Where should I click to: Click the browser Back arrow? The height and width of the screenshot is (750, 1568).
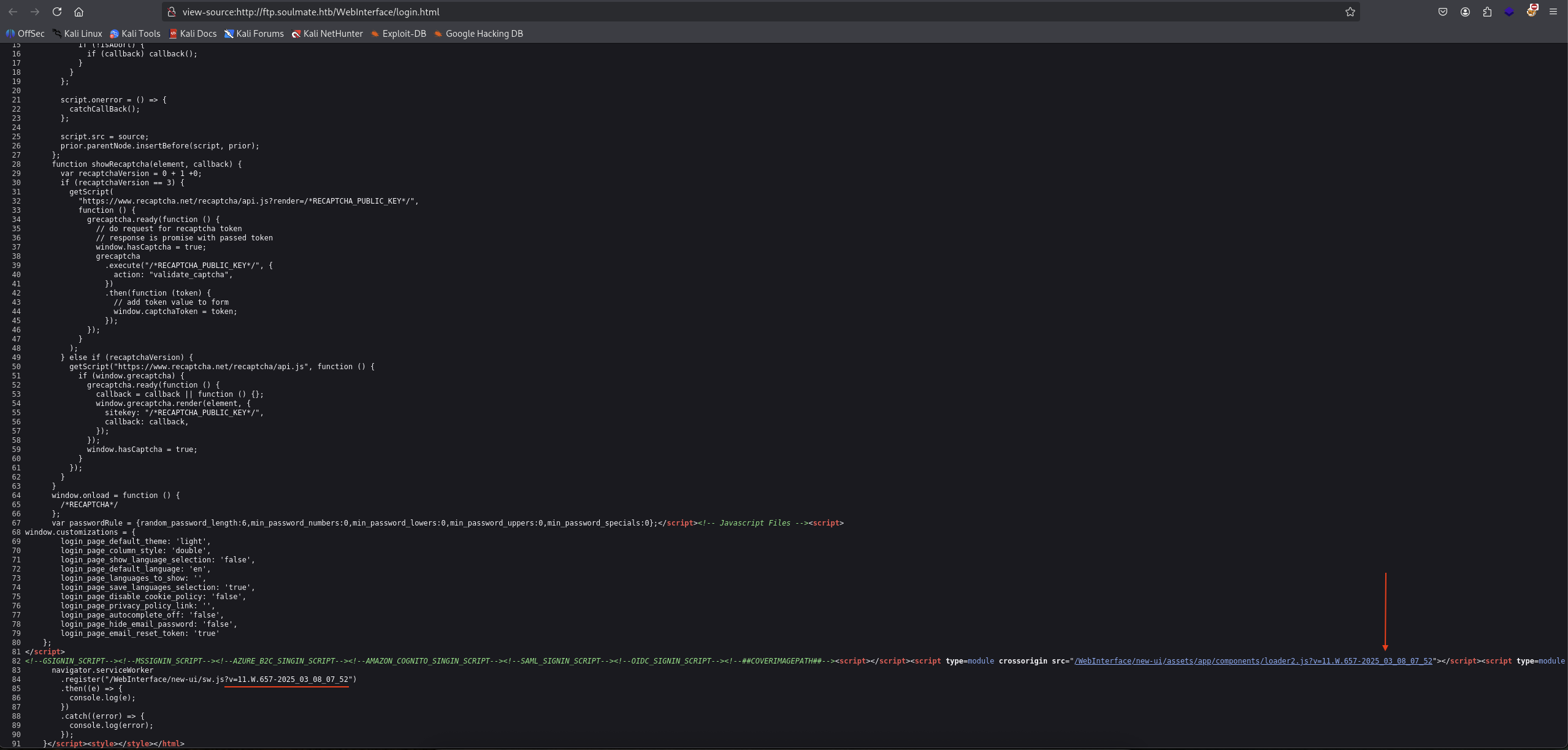[x=13, y=12]
